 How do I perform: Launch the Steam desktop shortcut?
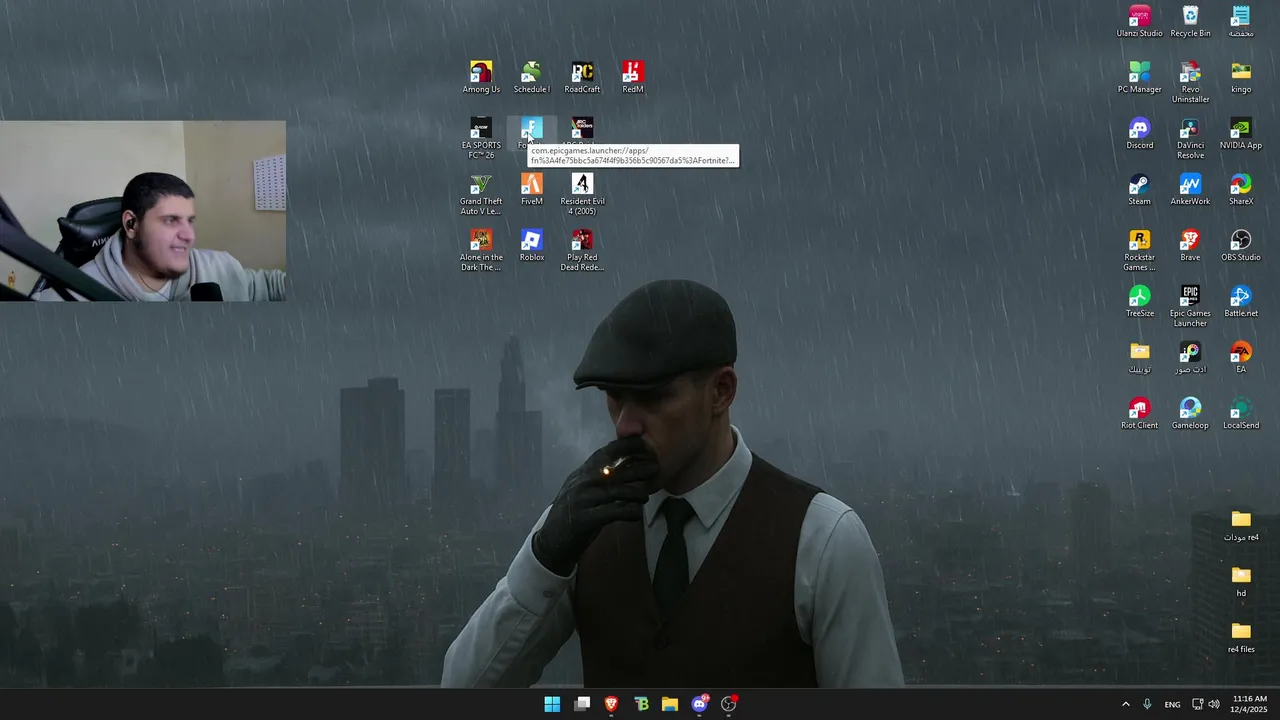(x=1139, y=189)
